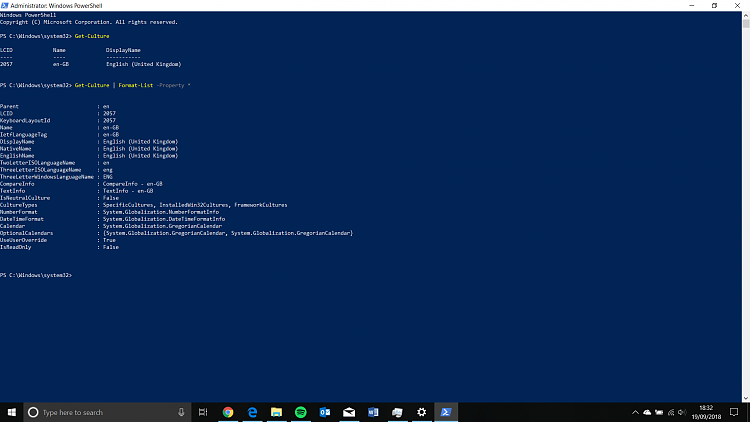Click the scrollbar up arrow
The width and height of the screenshot is (750, 422).
pyautogui.click(x=746, y=15)
